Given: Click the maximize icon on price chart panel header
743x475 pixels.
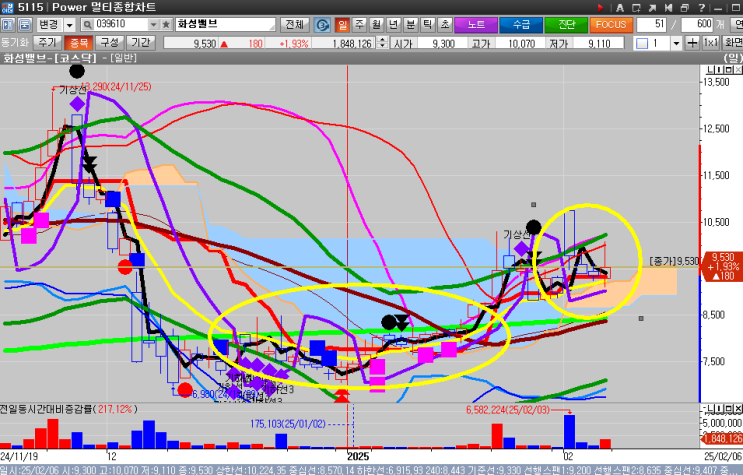Looking at the screenshot, I should coord(729,70).
